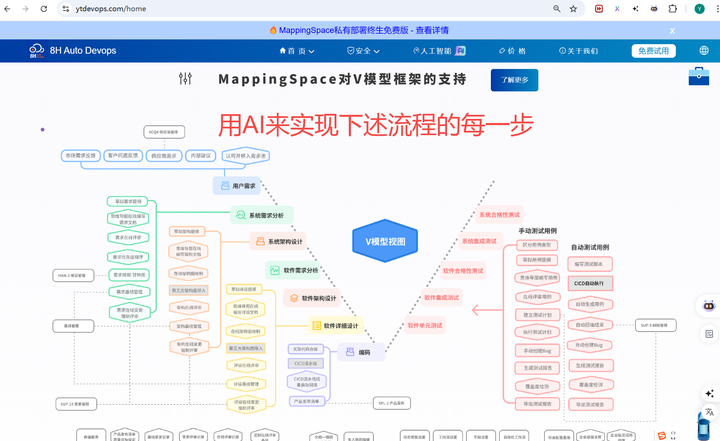720x441 pixels.
Task: Click the 自动创建Bug node
Action: (590, 345)
